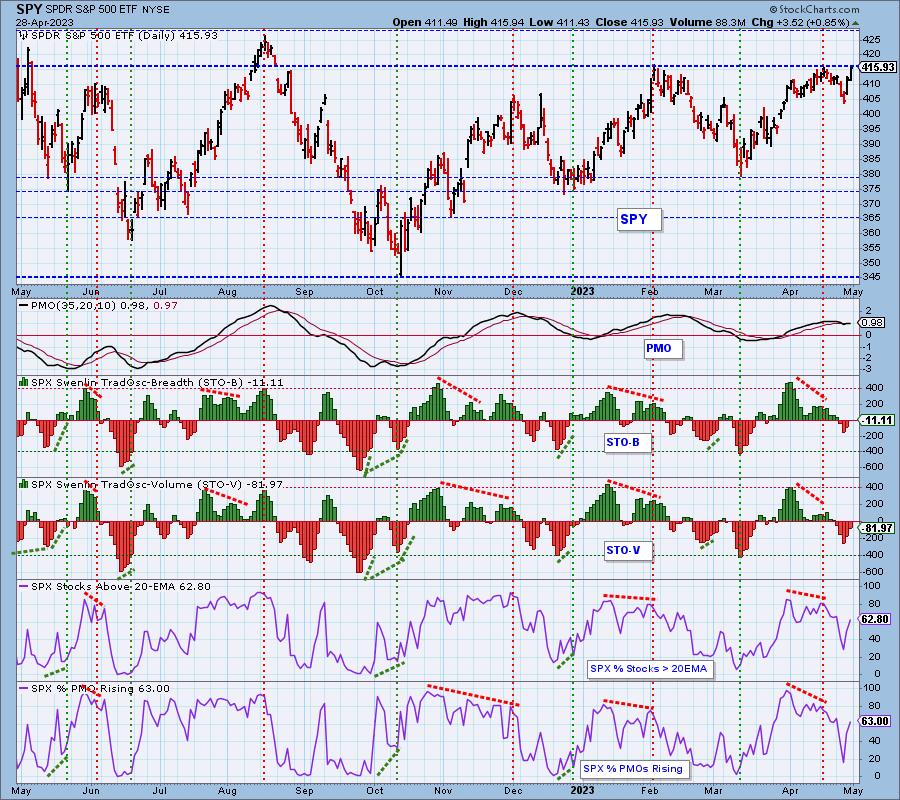Click the 0.98 PMO value tag
The height and width of the screenshot is (800, 900).
point(872,323)
